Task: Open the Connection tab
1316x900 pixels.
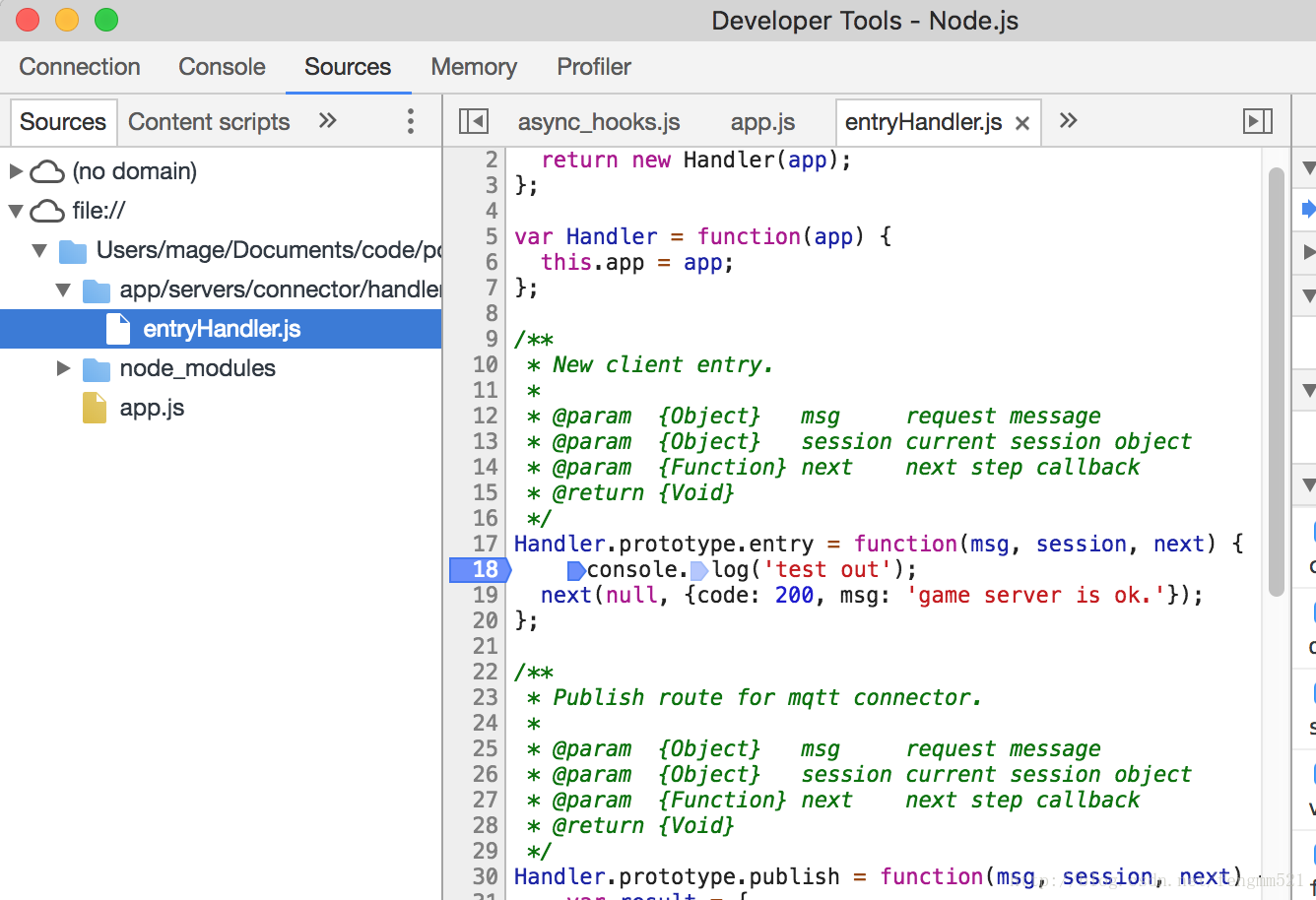Action: (x=80, y=67)
